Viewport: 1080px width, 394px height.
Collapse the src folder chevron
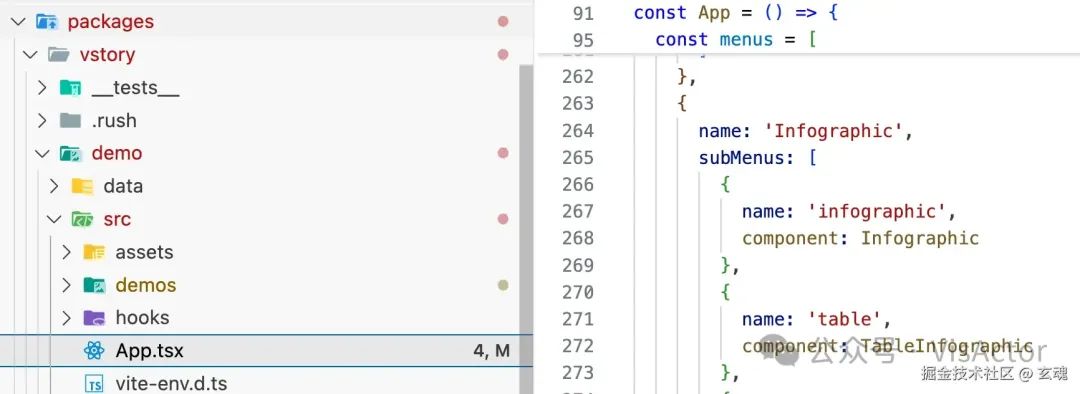point(54,219)
